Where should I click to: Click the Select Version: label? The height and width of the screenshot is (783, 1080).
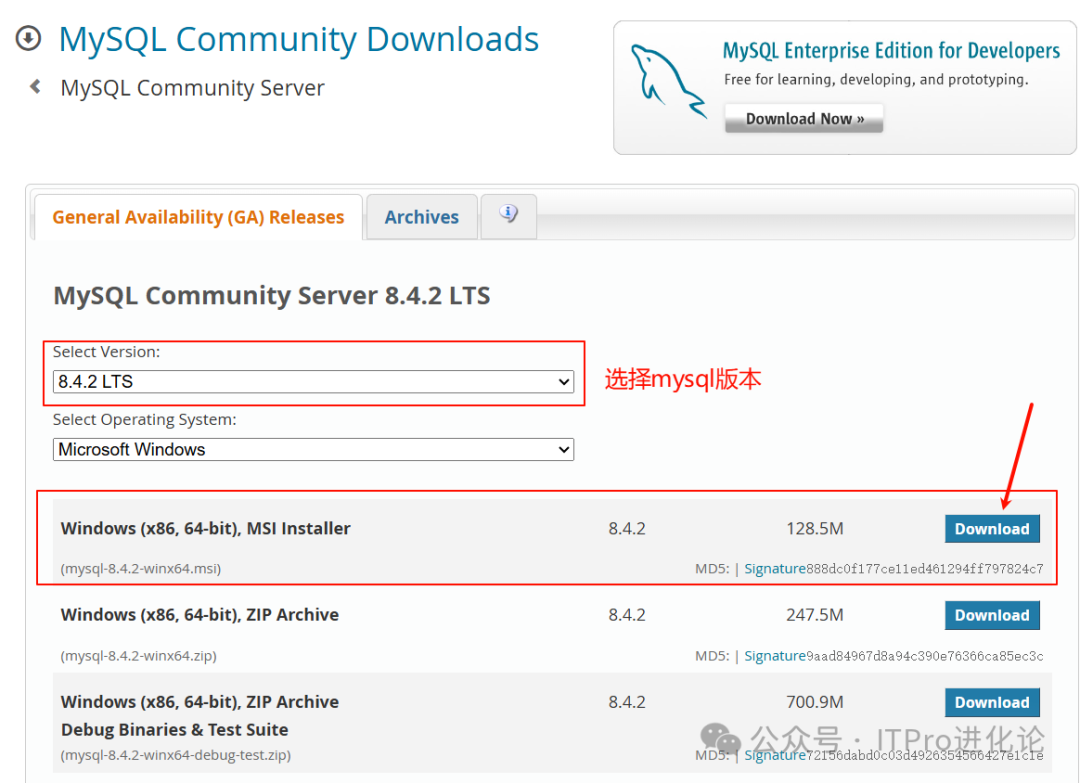click(106, 352)
